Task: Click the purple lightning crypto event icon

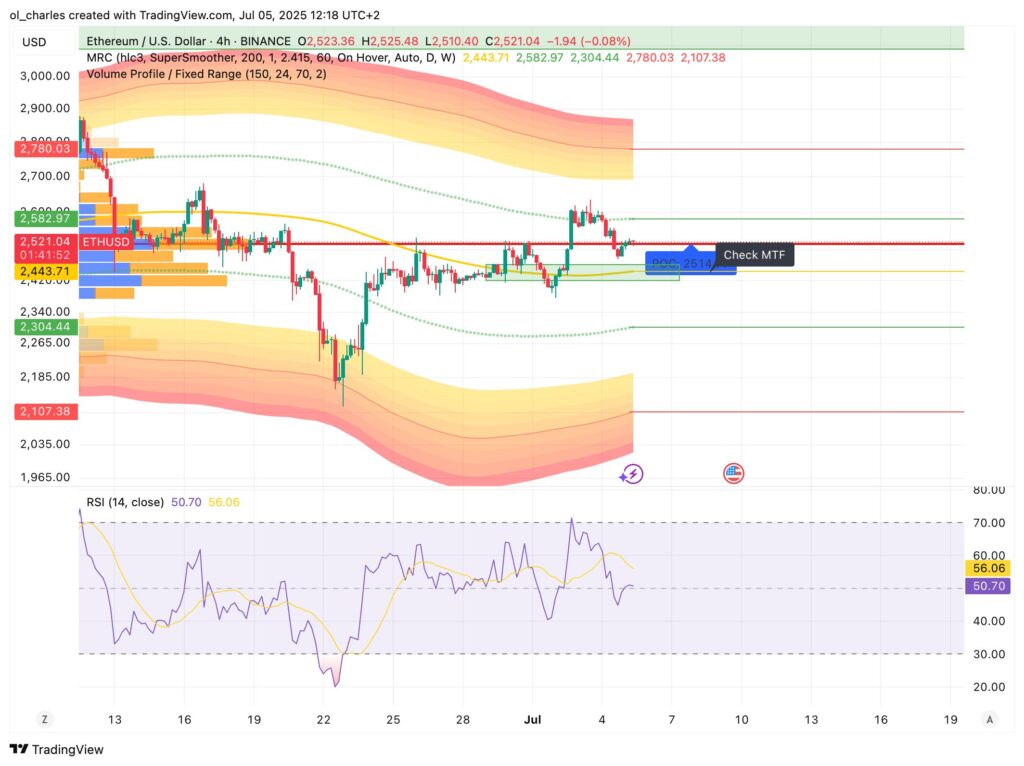Action: click(x=631, y=472)
